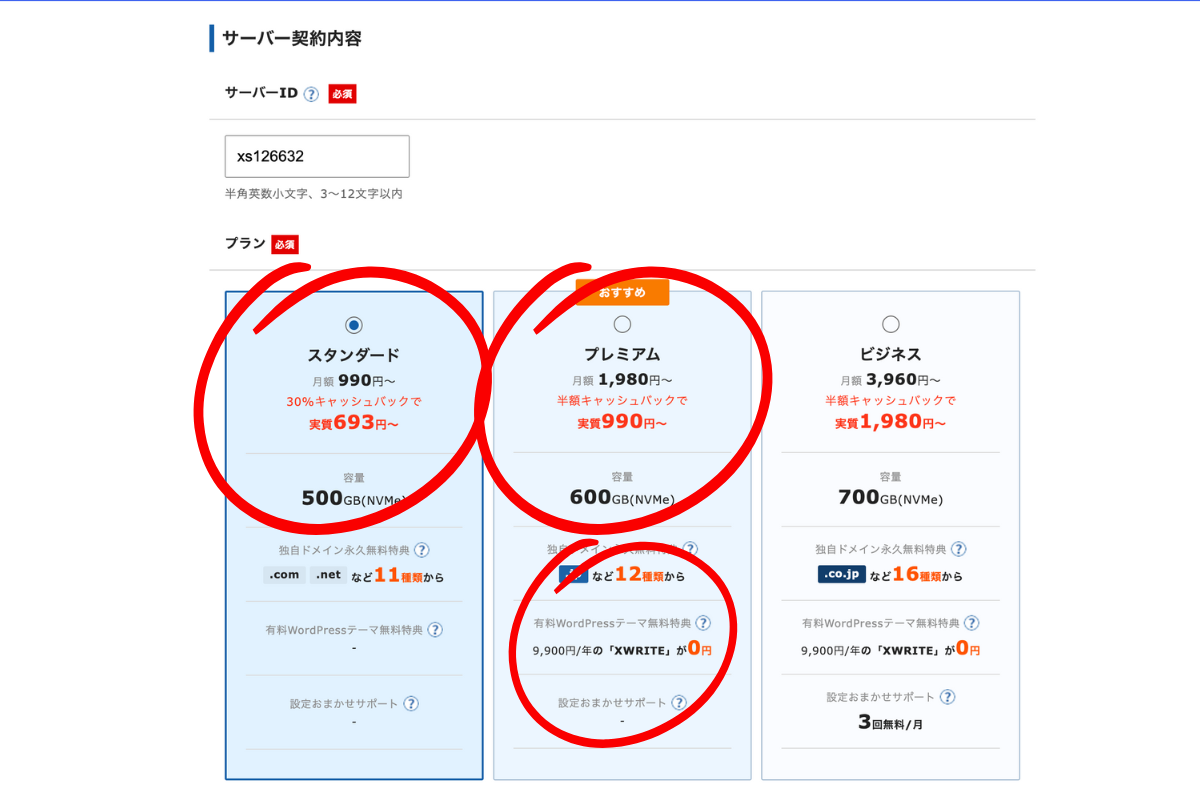
Task: Select the スタンダード plan radio button
Action: tap(353, 324)
